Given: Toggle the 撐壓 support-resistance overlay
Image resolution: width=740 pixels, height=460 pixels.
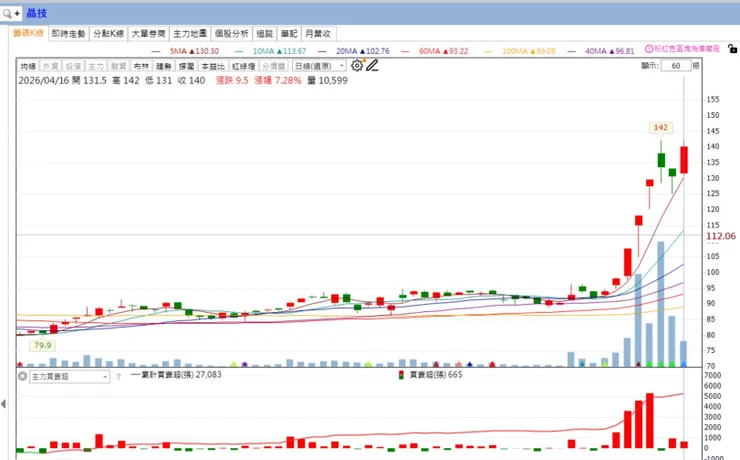Looking at the screenshot, I should [186, 66].
